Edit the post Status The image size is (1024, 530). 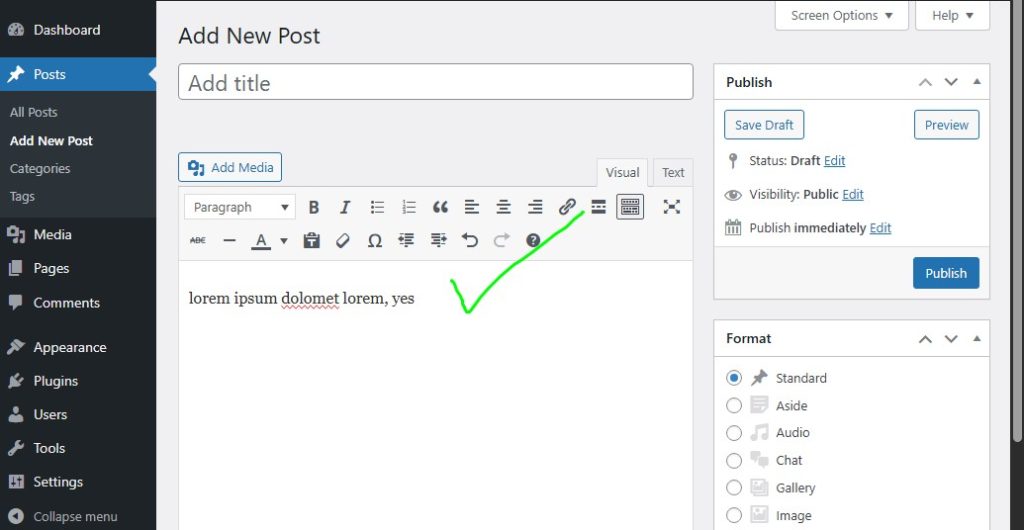tap(835, 161)
